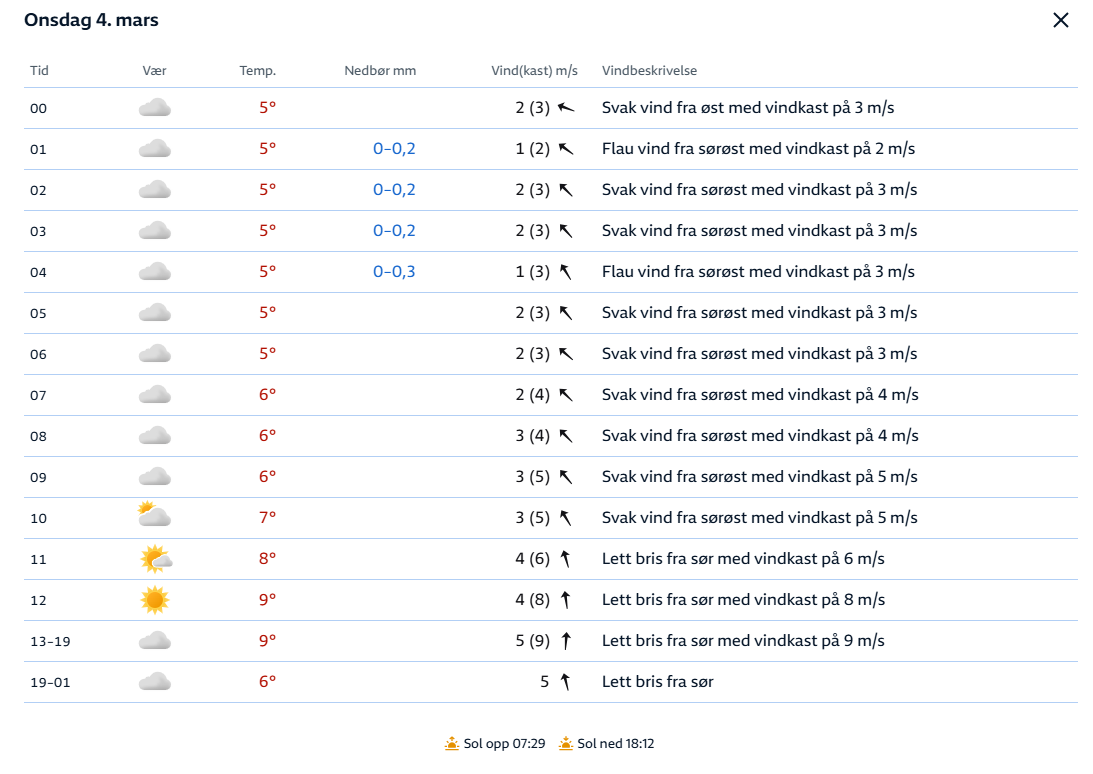The image size is (1093, 774).
Task: Click the cloudy icon in the 19–01 row
Action: [154, 682]
